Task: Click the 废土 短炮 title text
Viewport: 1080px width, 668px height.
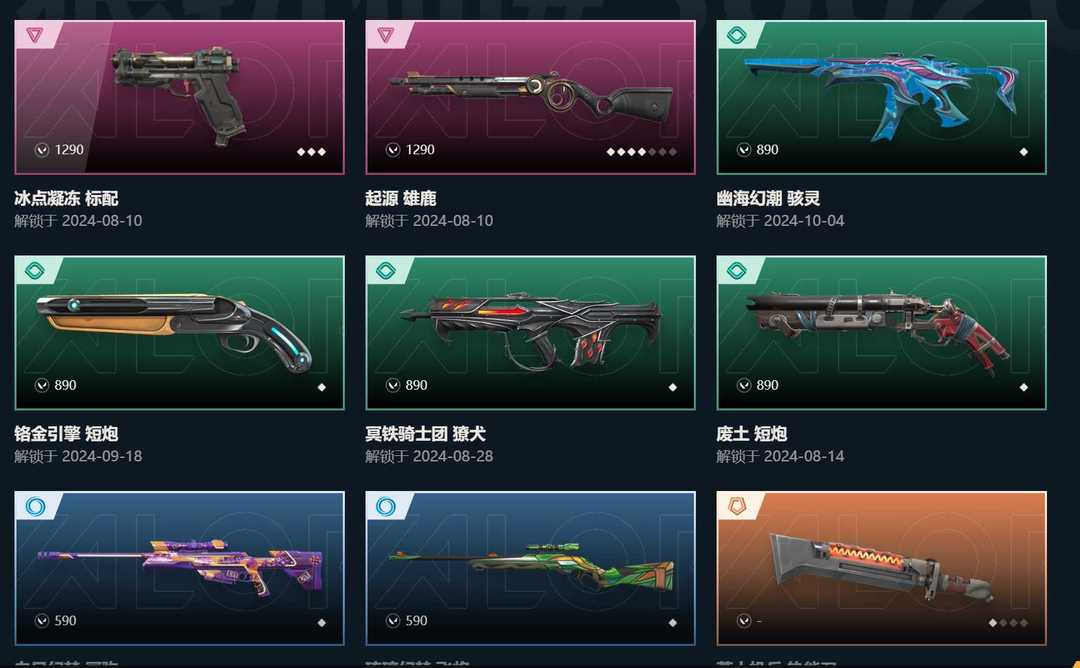Action: coord(751,433)
